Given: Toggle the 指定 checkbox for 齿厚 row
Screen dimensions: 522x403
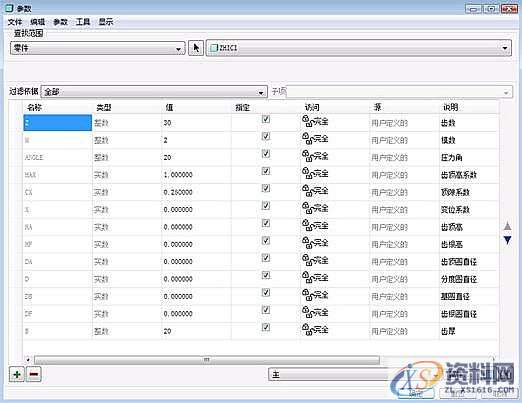Looking at the screenshot, I should [266, 327].
